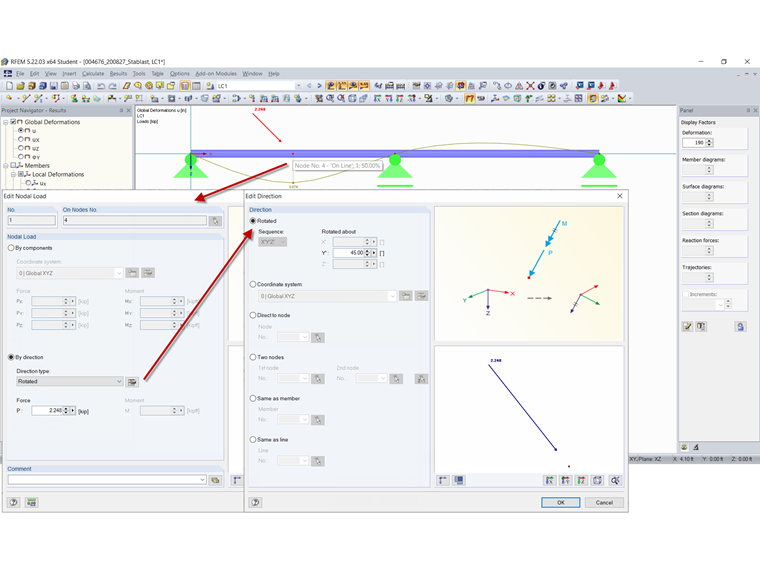Close the Project Navigator panel
Image resolution: width=760 pixels, height=570 pixels.
(x=128, y=111)
